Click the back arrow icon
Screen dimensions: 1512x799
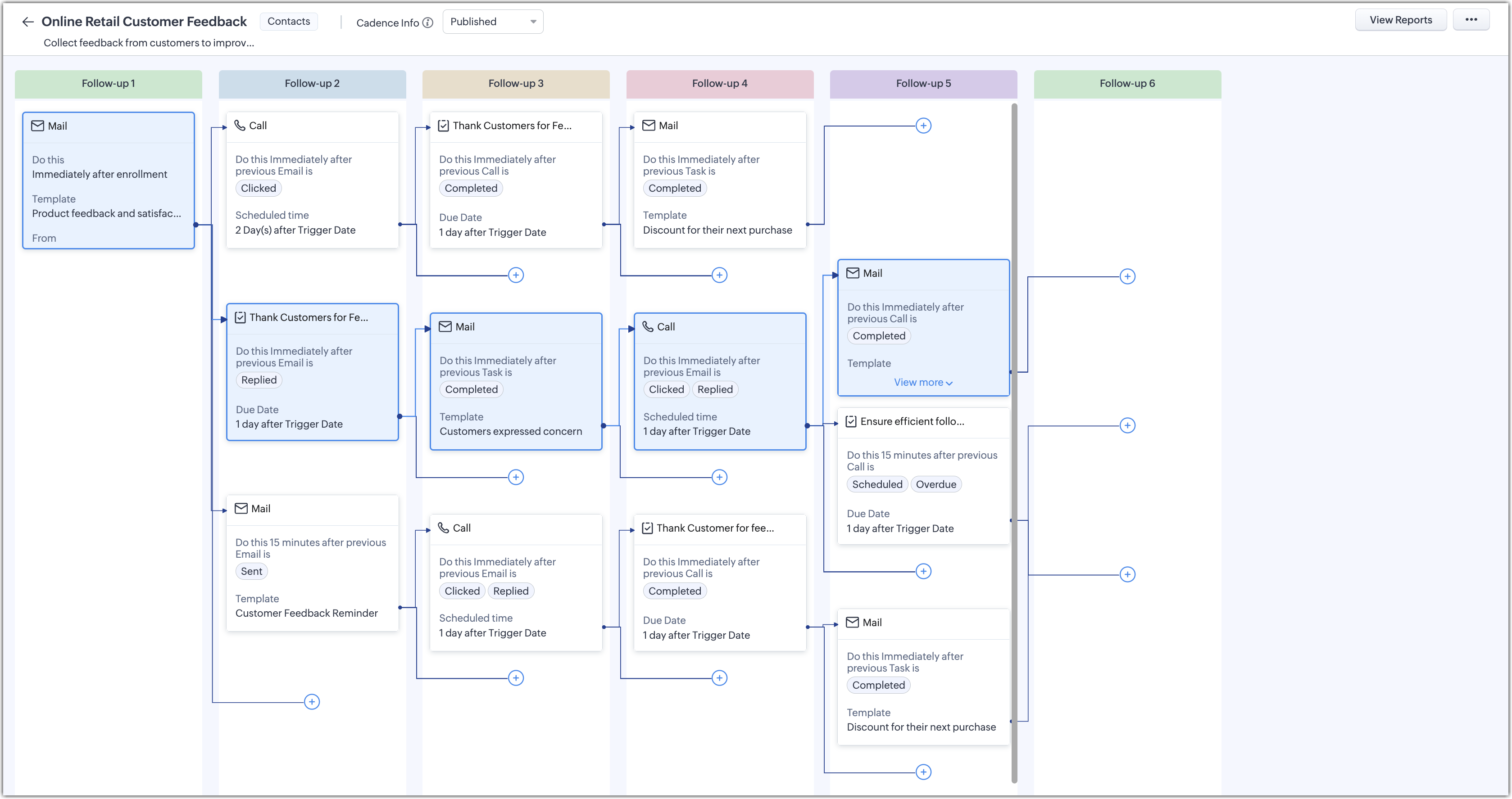click(27, 23)
